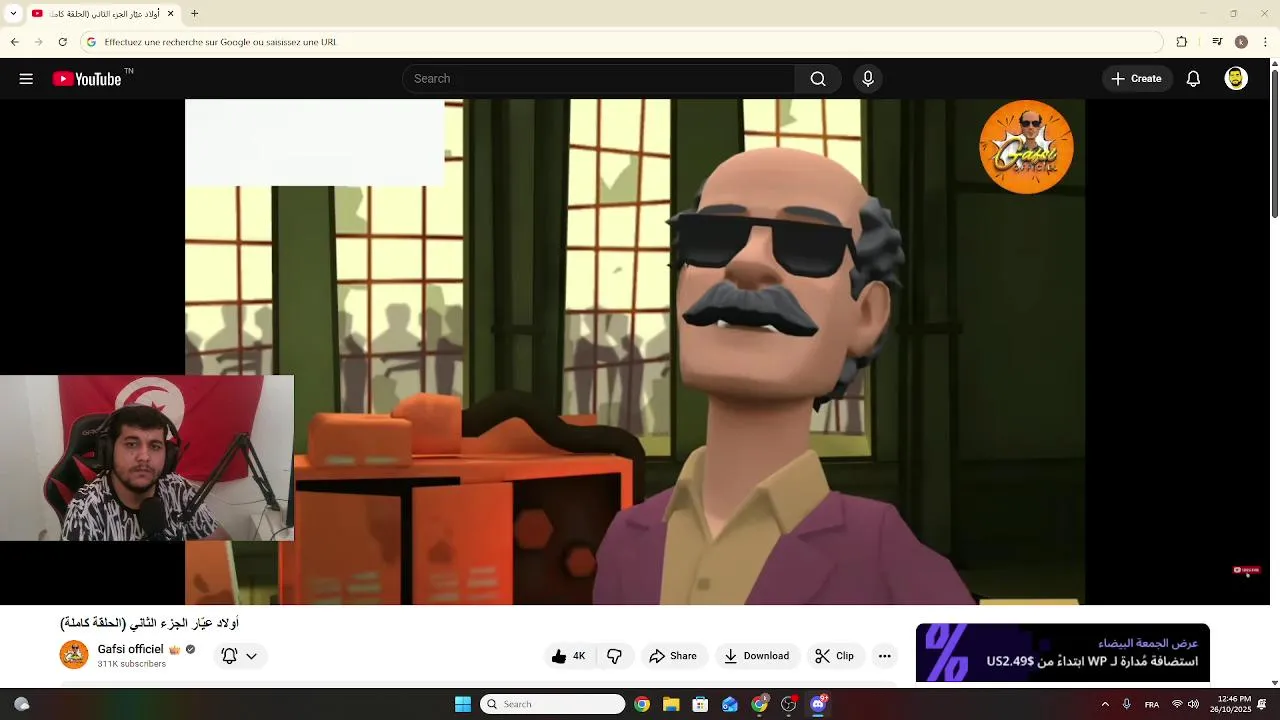Open Chrome media control icon
The image size is (1280, 720).
1217,42
